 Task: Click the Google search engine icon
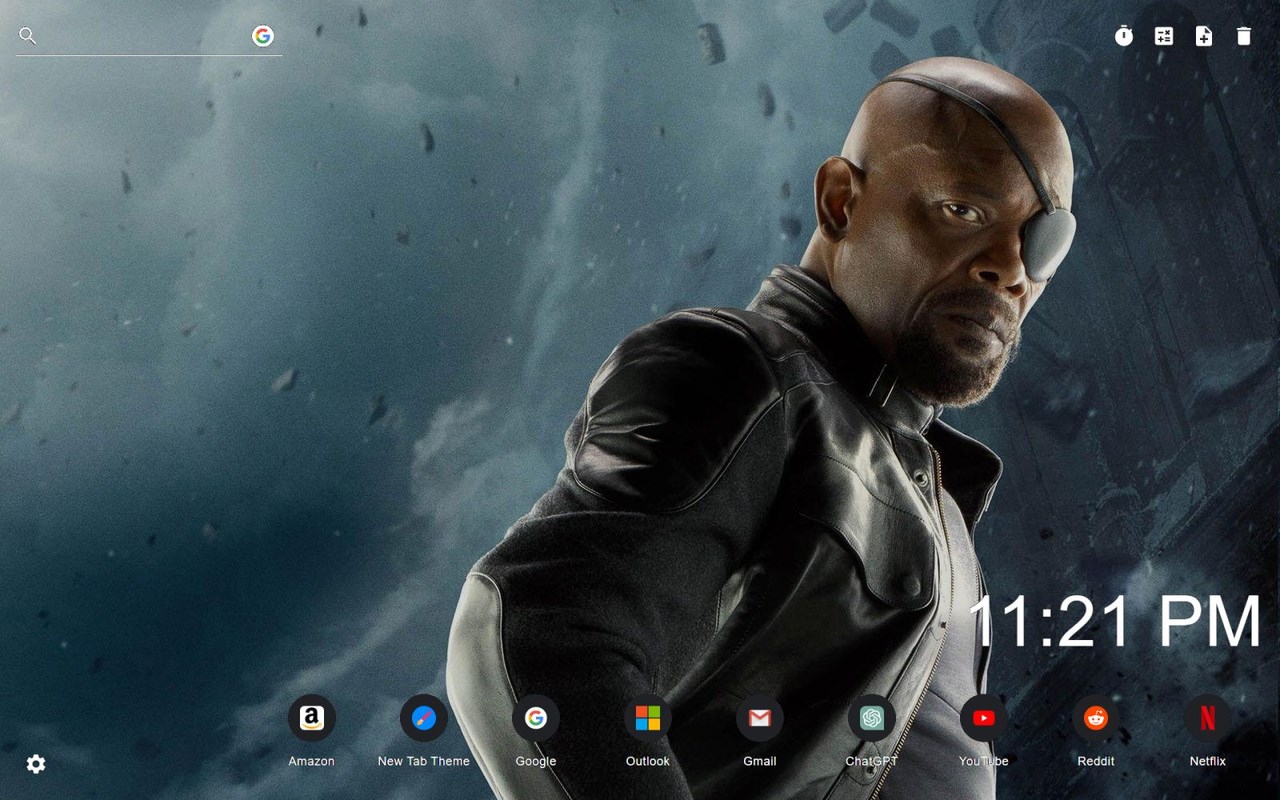click(263, 36)
